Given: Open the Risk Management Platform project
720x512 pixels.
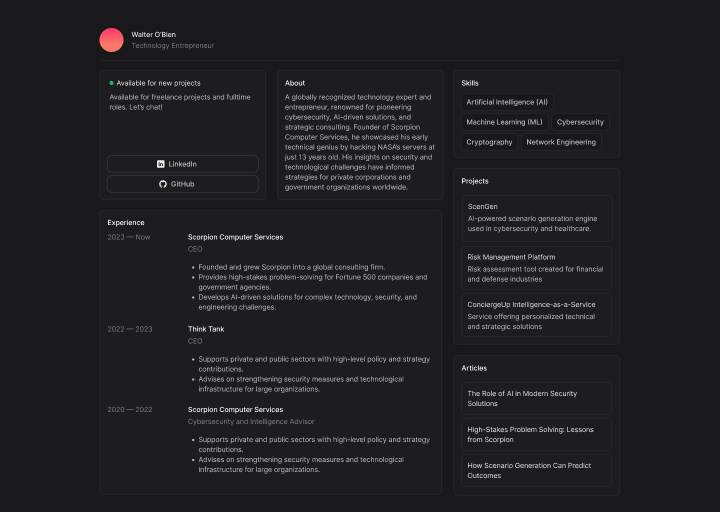Looking at the screenshot, I should coord(536,268).
